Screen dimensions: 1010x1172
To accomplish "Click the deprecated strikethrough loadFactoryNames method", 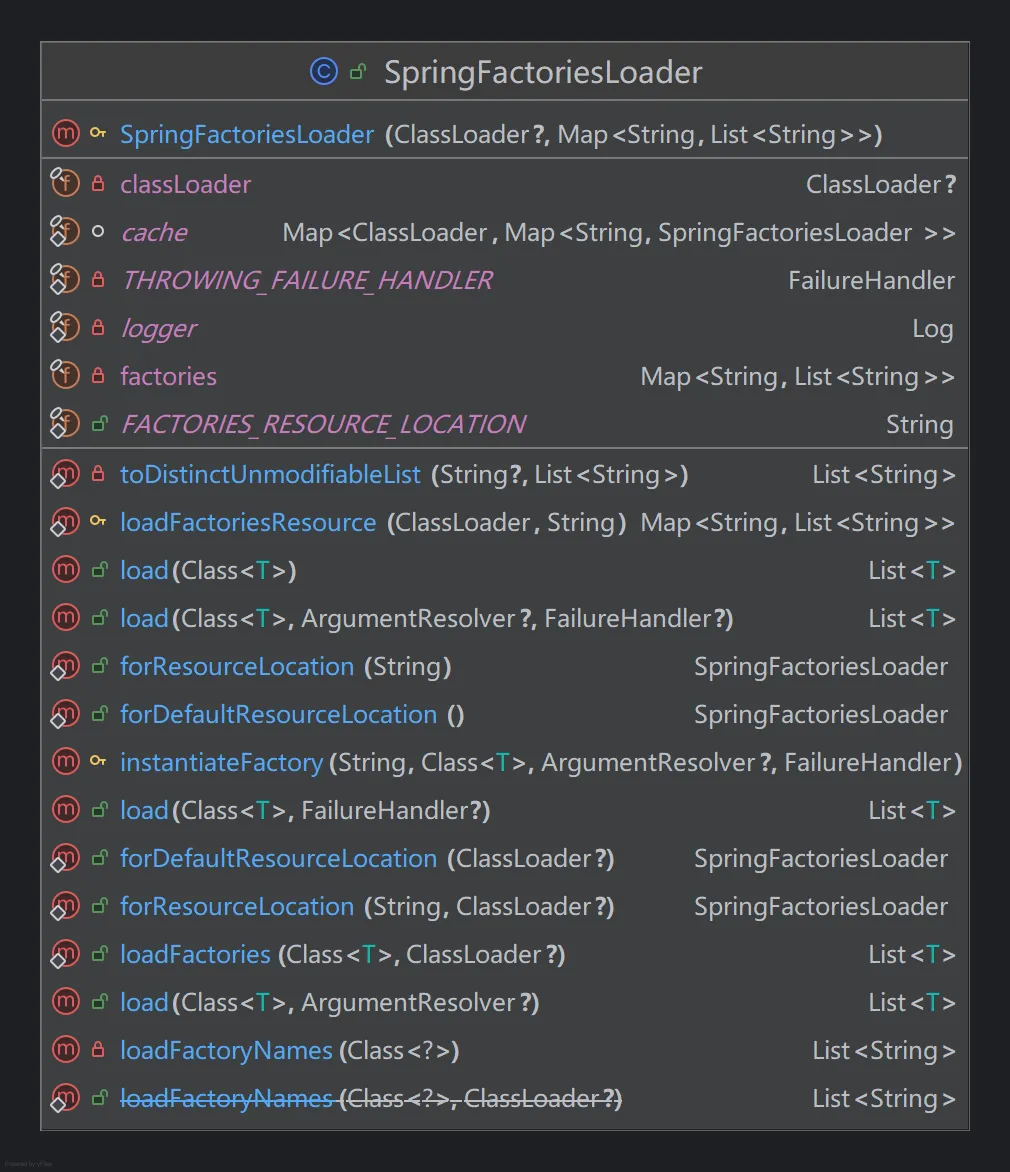I will [226, 1098].
